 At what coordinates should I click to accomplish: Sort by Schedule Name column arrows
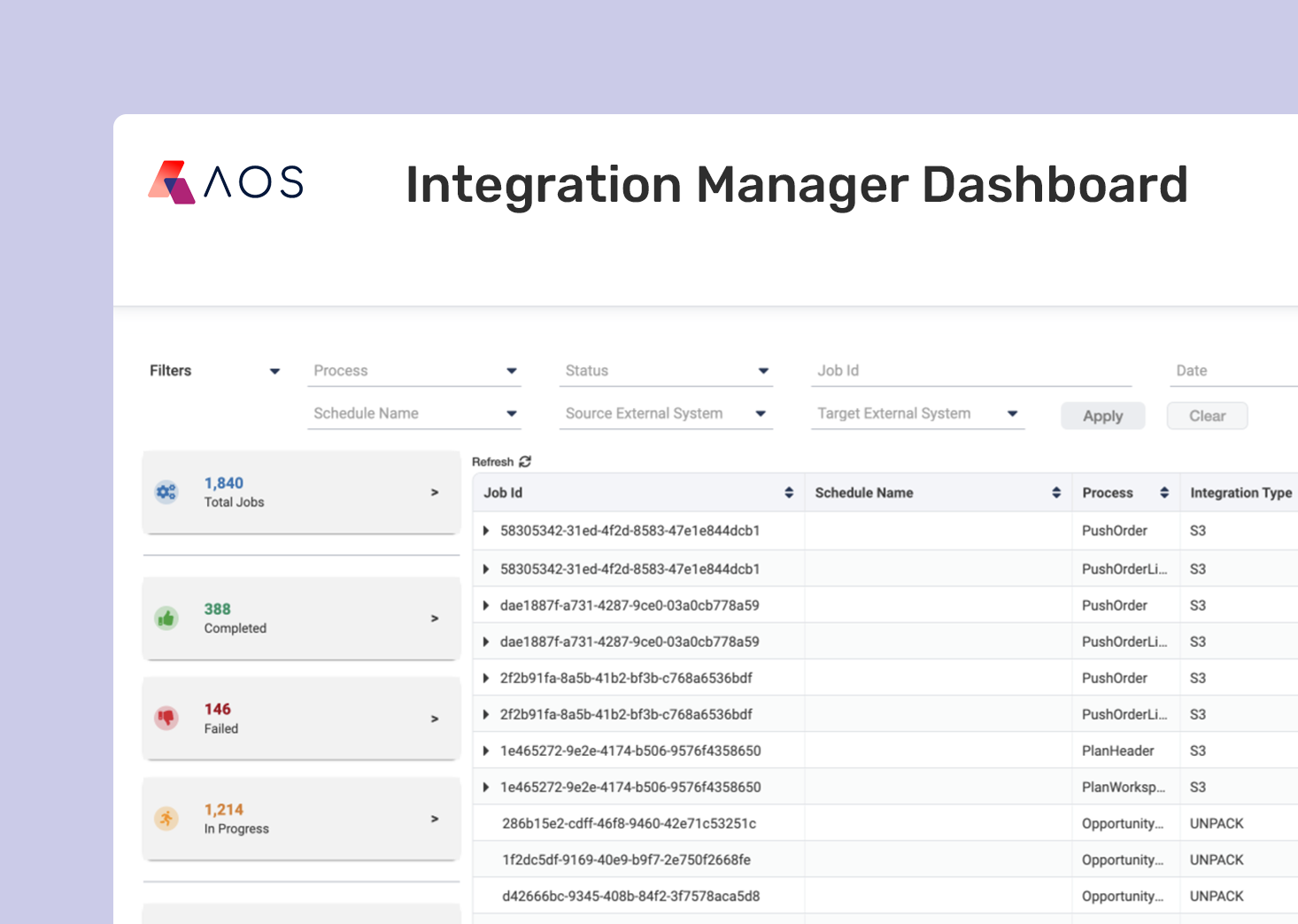(1056, 493)
